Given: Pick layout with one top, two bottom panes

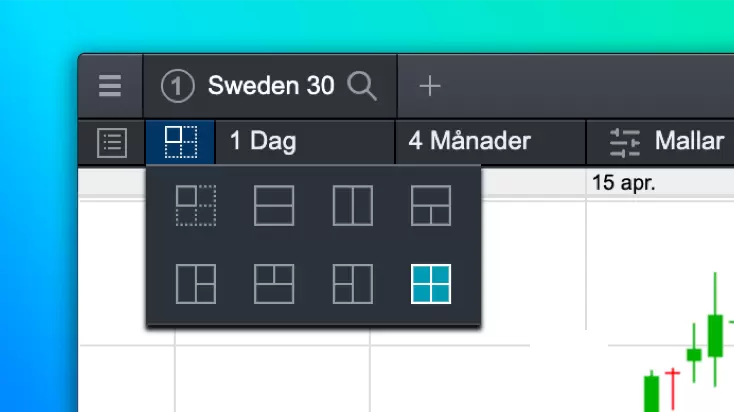Looking at the screenshot, I should click(431, 205).
